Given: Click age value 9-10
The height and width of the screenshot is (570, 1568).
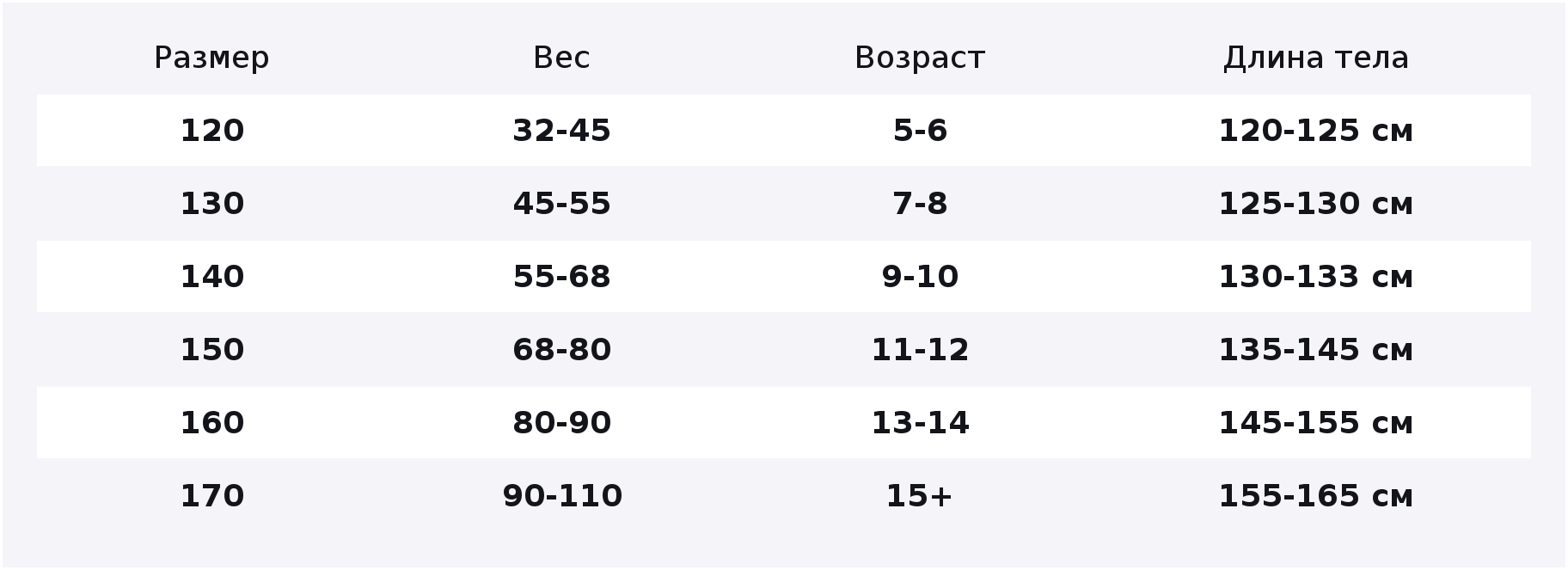Looking at the screenshot, I should pos(920,277).
